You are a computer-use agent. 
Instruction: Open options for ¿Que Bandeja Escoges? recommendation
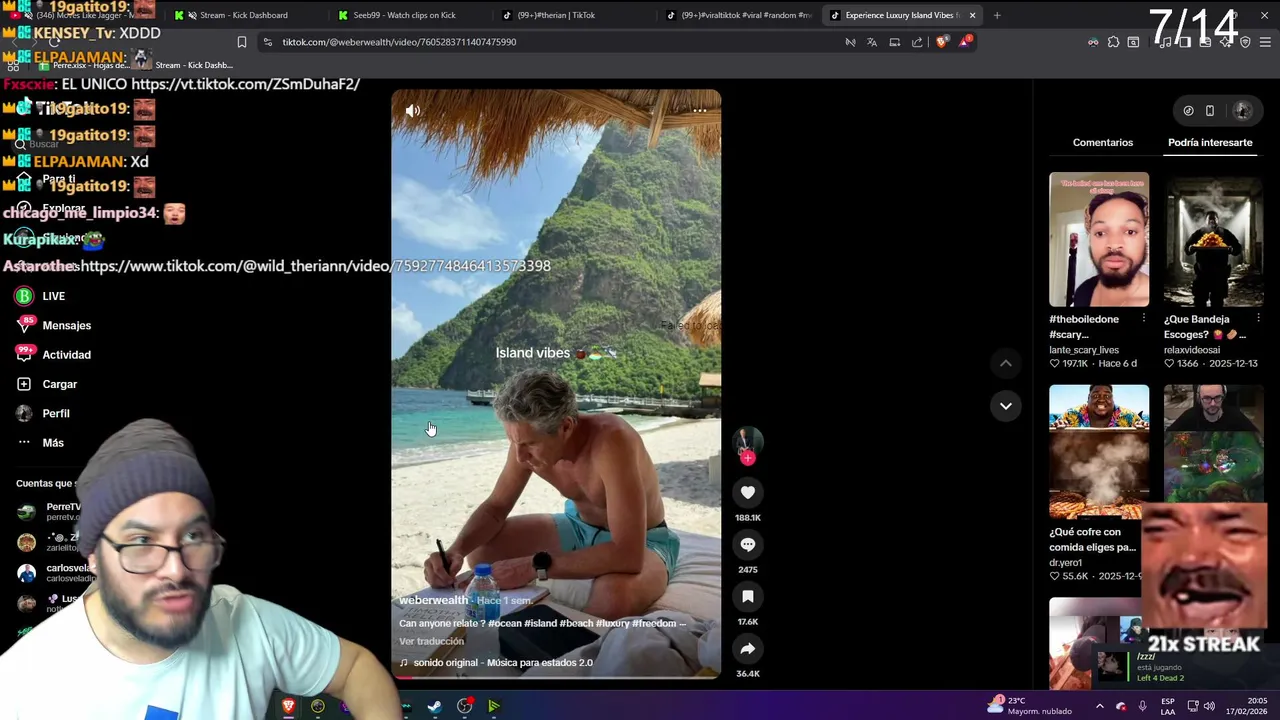1258,319
